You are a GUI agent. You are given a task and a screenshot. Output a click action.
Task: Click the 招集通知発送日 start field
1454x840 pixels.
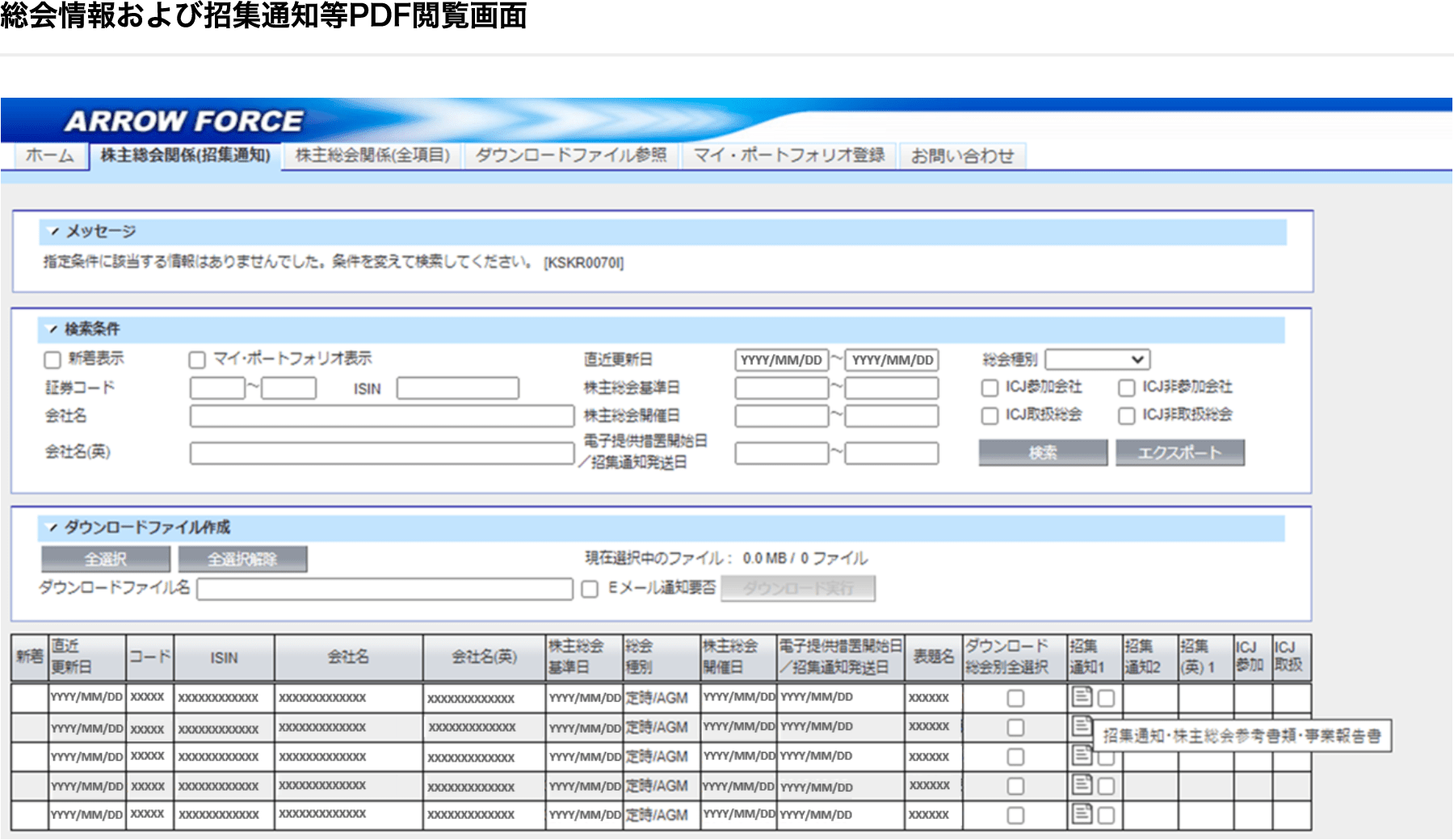(782, 453)
